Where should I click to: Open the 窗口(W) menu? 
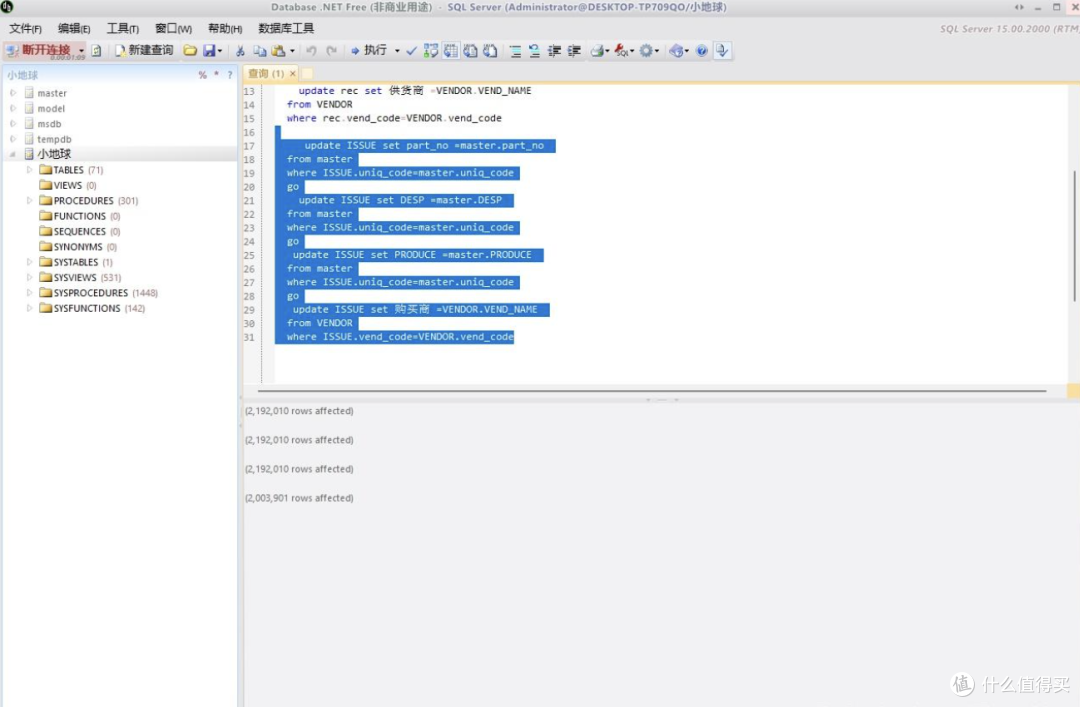tap(174, 29)
